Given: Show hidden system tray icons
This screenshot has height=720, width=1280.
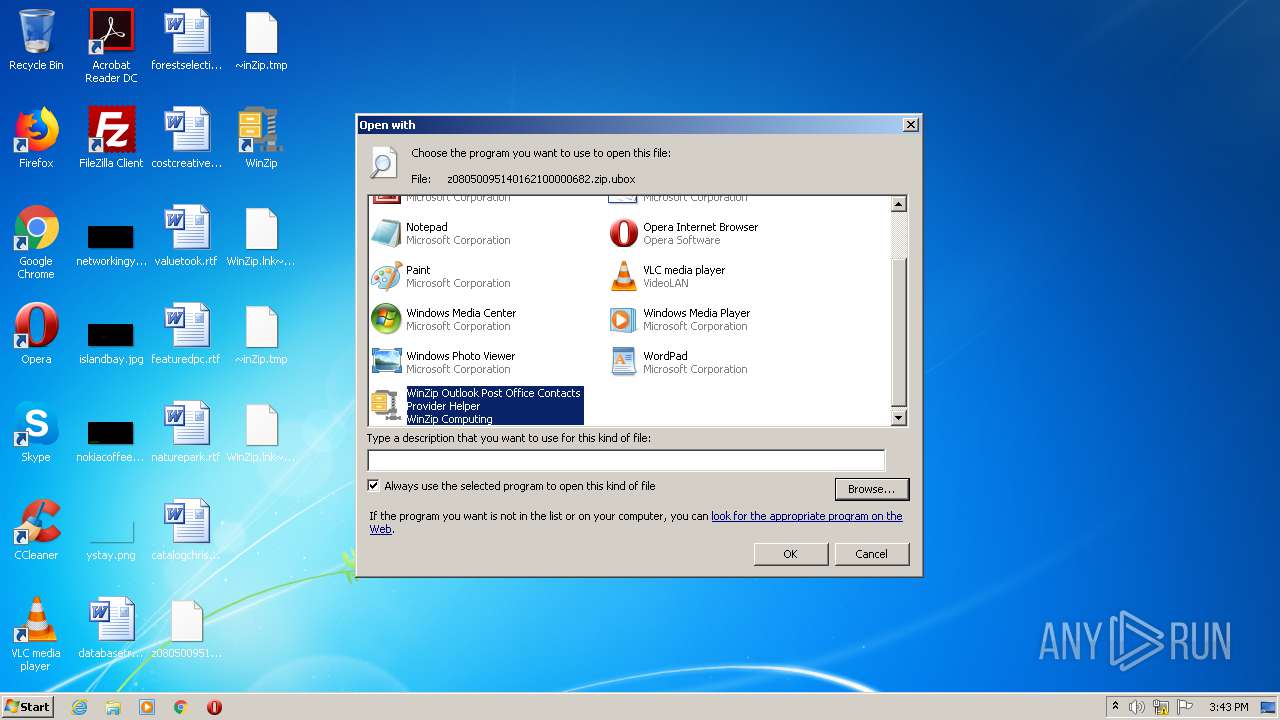Looking at the screenshot, I should 1115,707.
